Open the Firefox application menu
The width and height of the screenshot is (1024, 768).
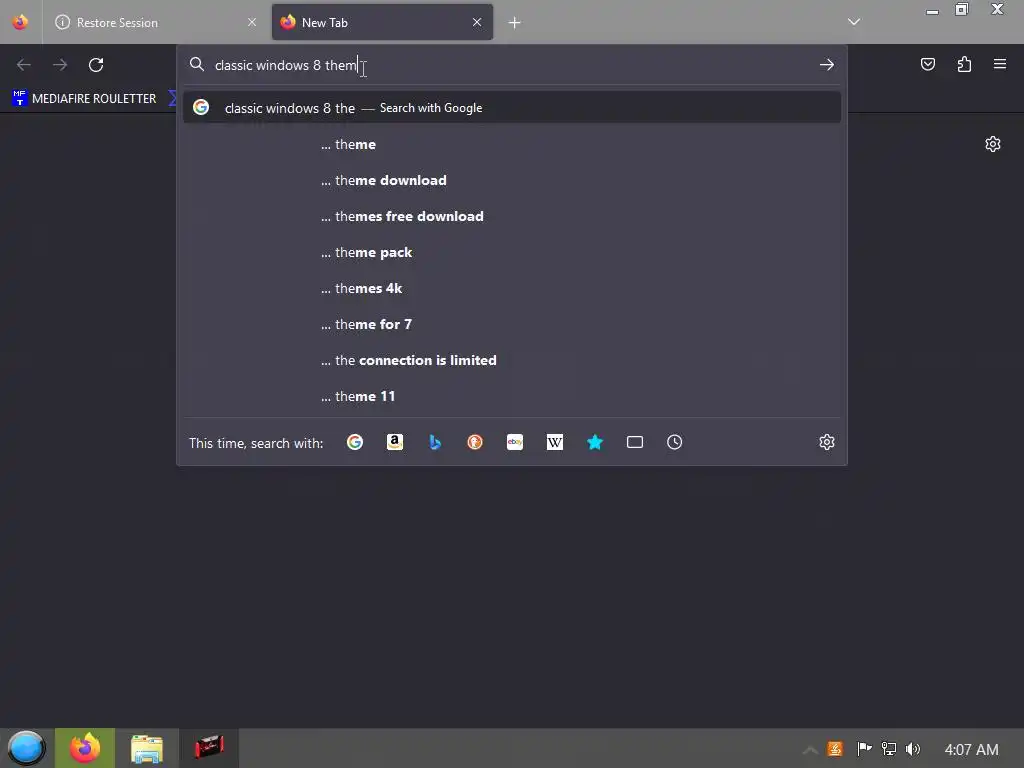tap(1000, 64)
